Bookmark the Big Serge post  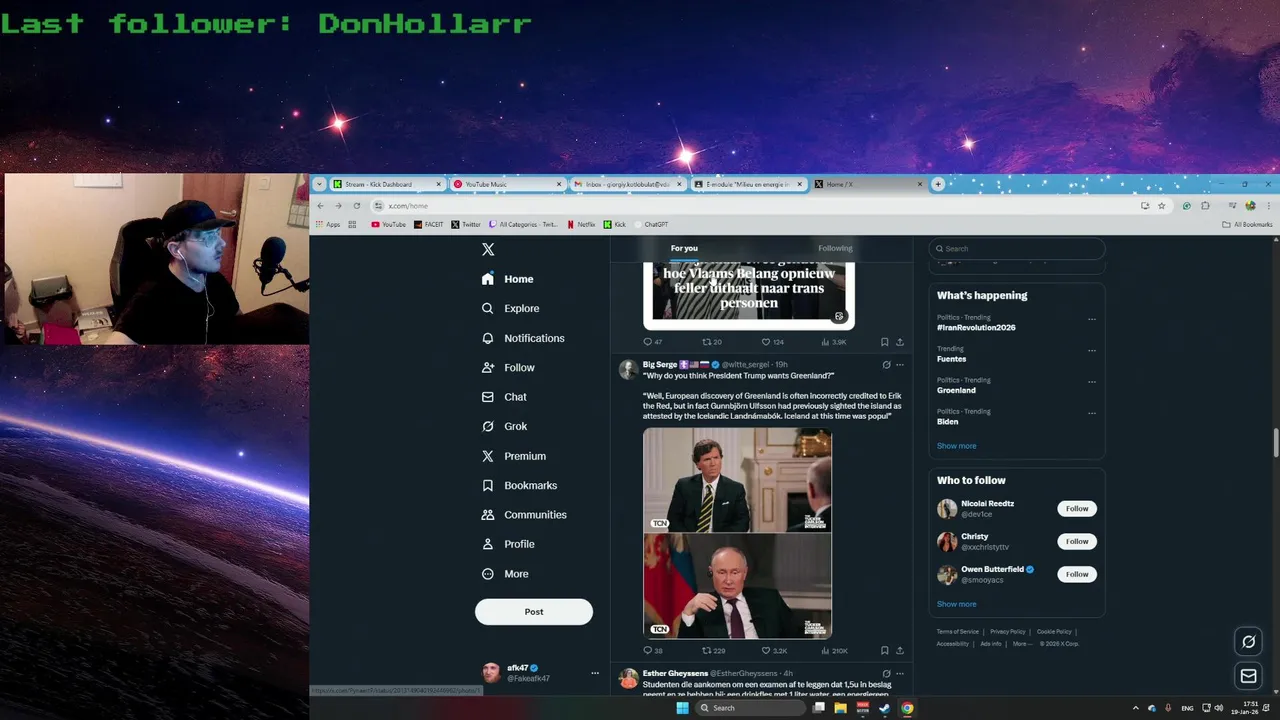click(x=885, y=651)
